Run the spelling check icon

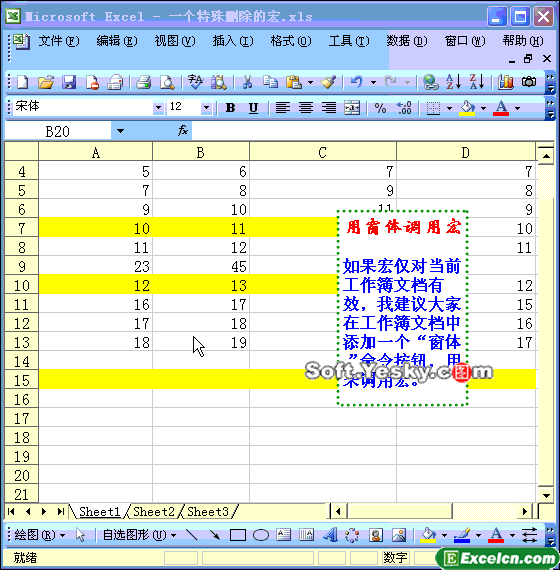coord(196,82)
